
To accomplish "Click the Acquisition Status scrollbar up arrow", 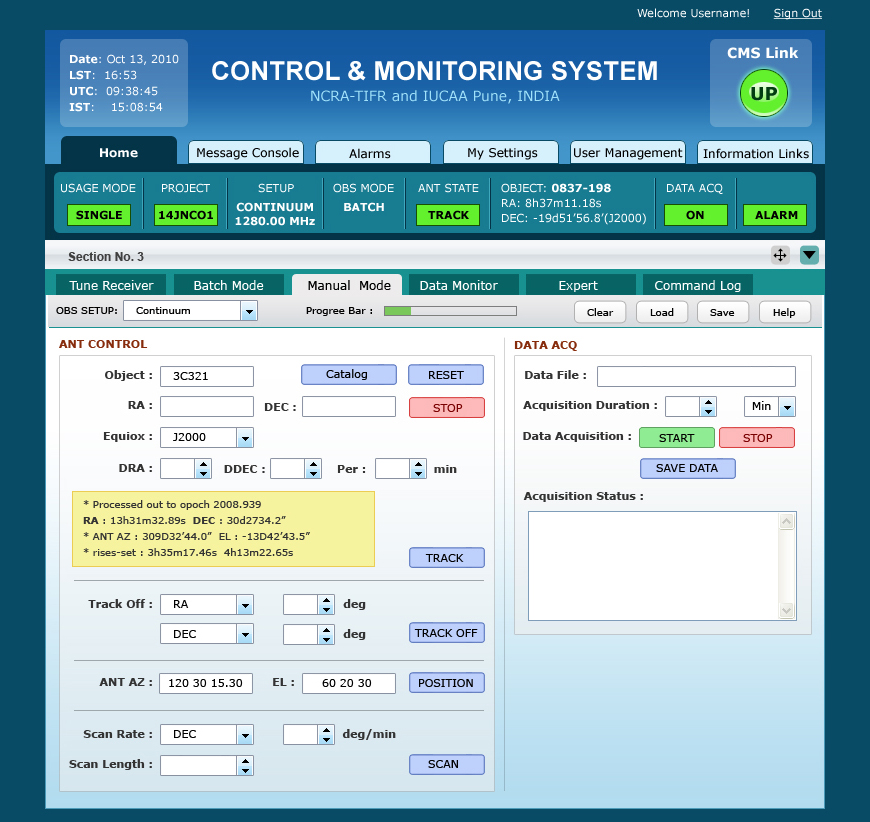I will 787,522.
